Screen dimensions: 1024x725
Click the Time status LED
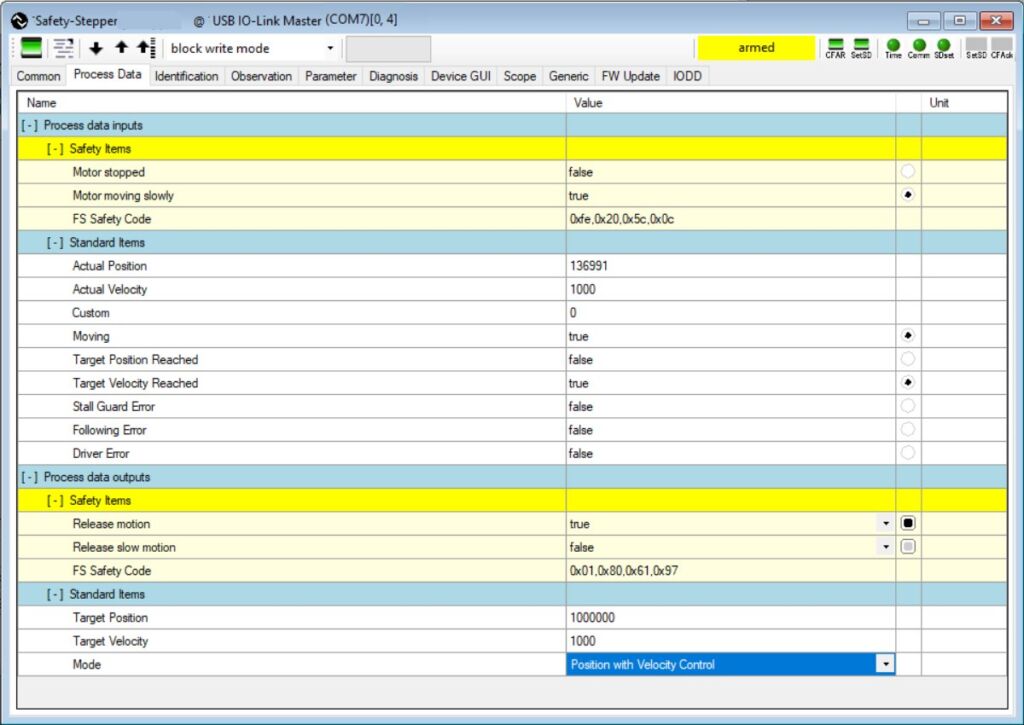(x=893, y=46)
